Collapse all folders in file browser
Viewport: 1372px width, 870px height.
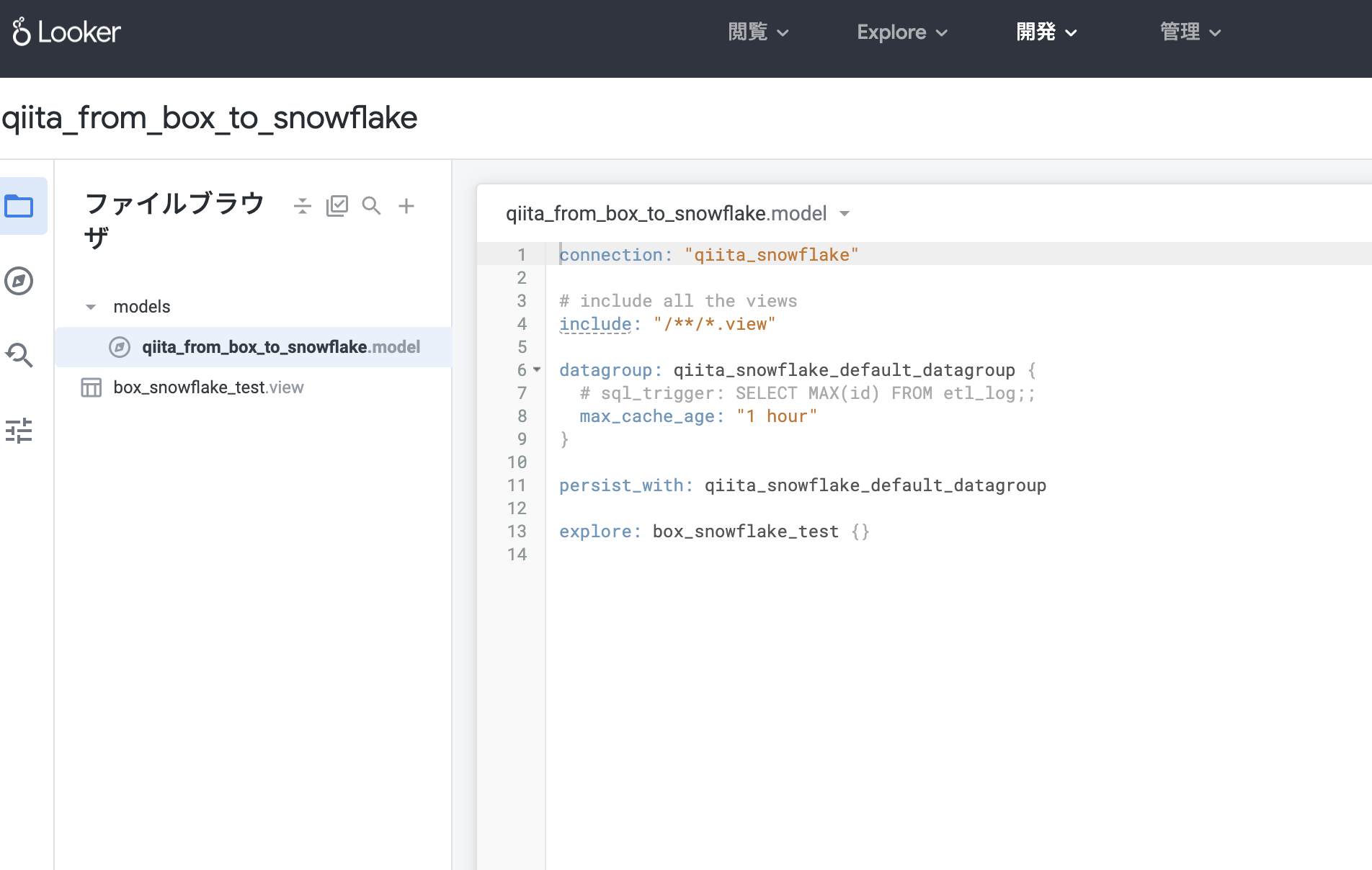pyautogui.click(x=303, y=206)
